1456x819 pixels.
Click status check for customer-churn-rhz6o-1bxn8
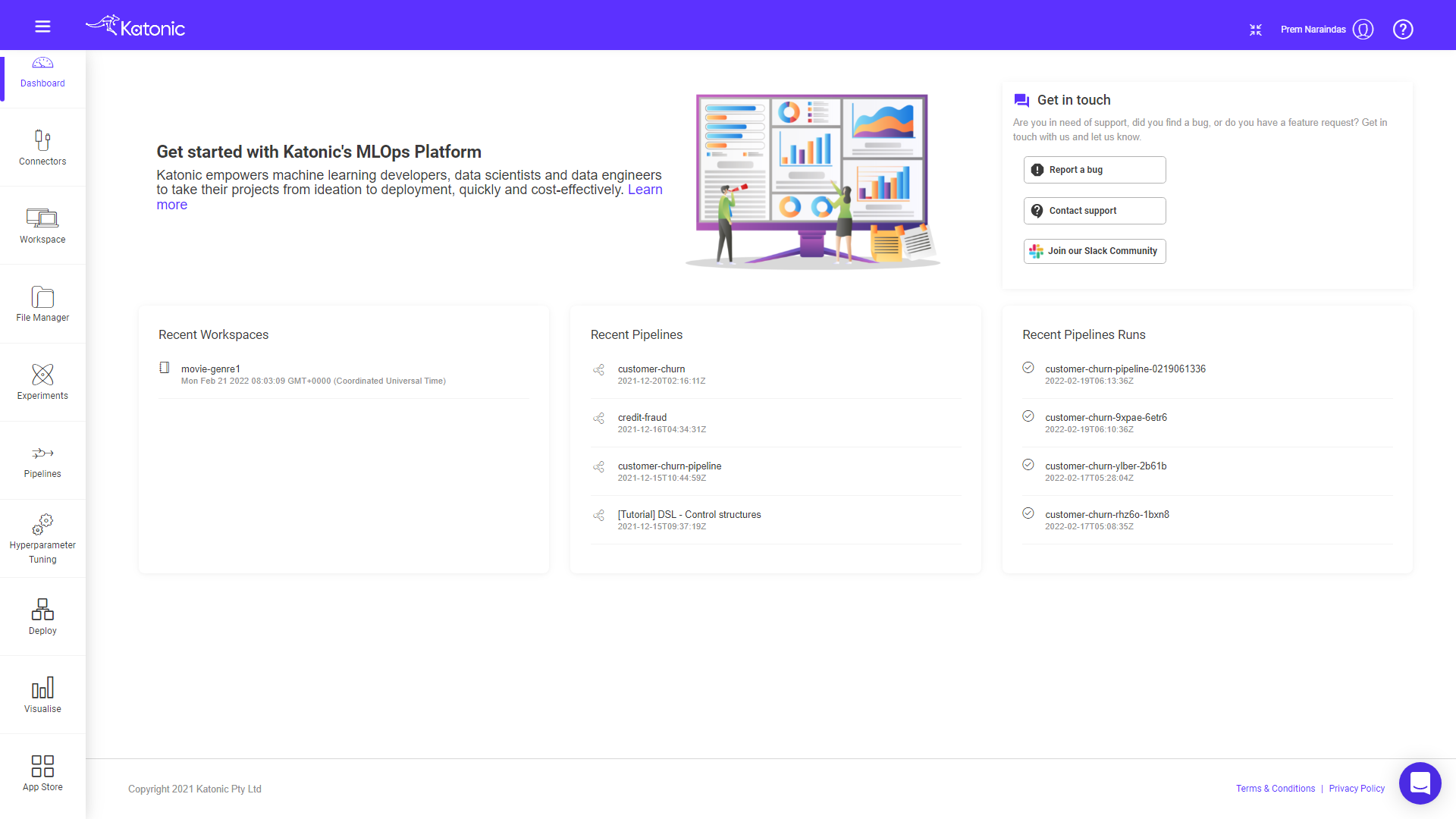click(1028, 513)
